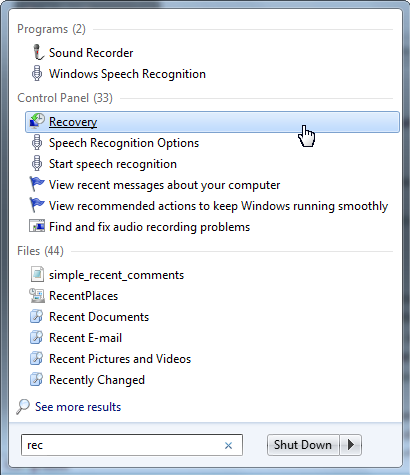The image size is (410, 475).
Task: Select the Recently Changed search result
Action: coord(97,380)
